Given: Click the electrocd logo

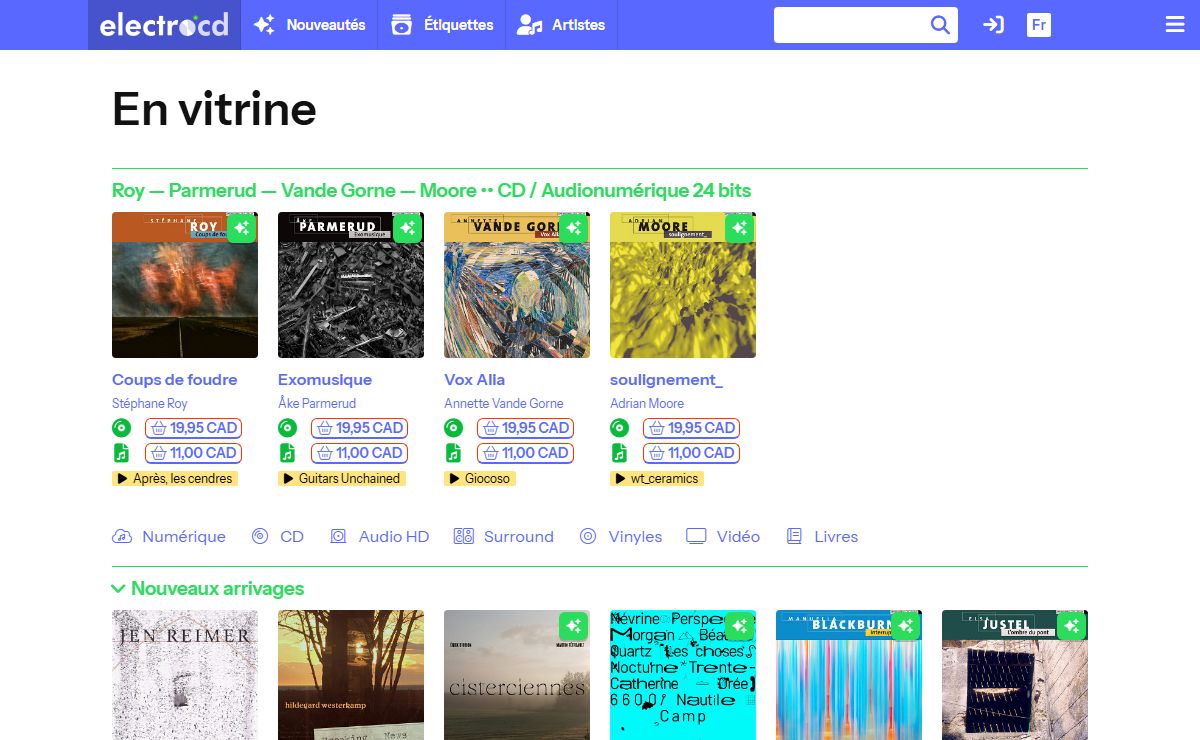Looking at the screenshot, I should (164, 25).
